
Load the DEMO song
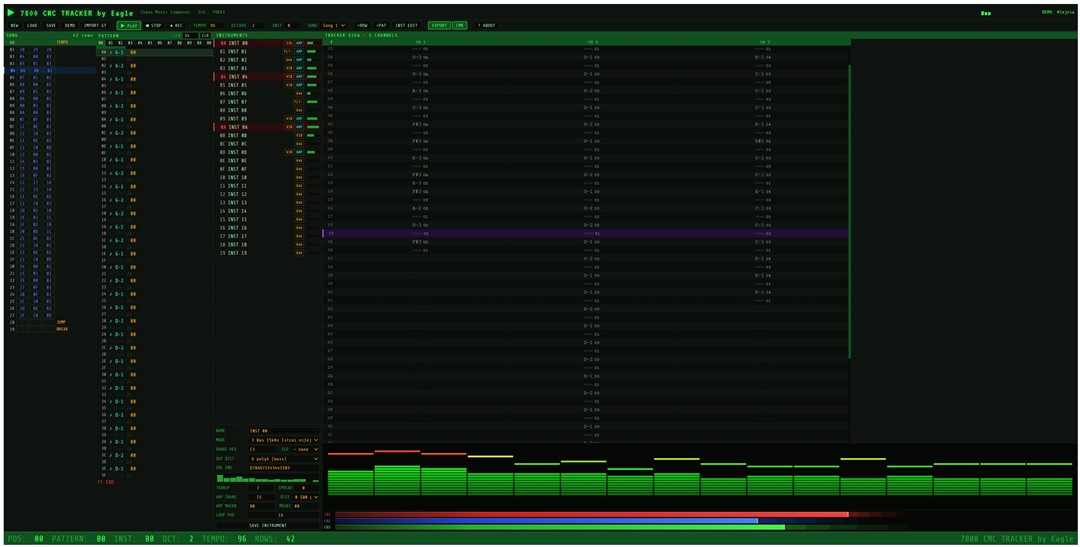(70, 25)
